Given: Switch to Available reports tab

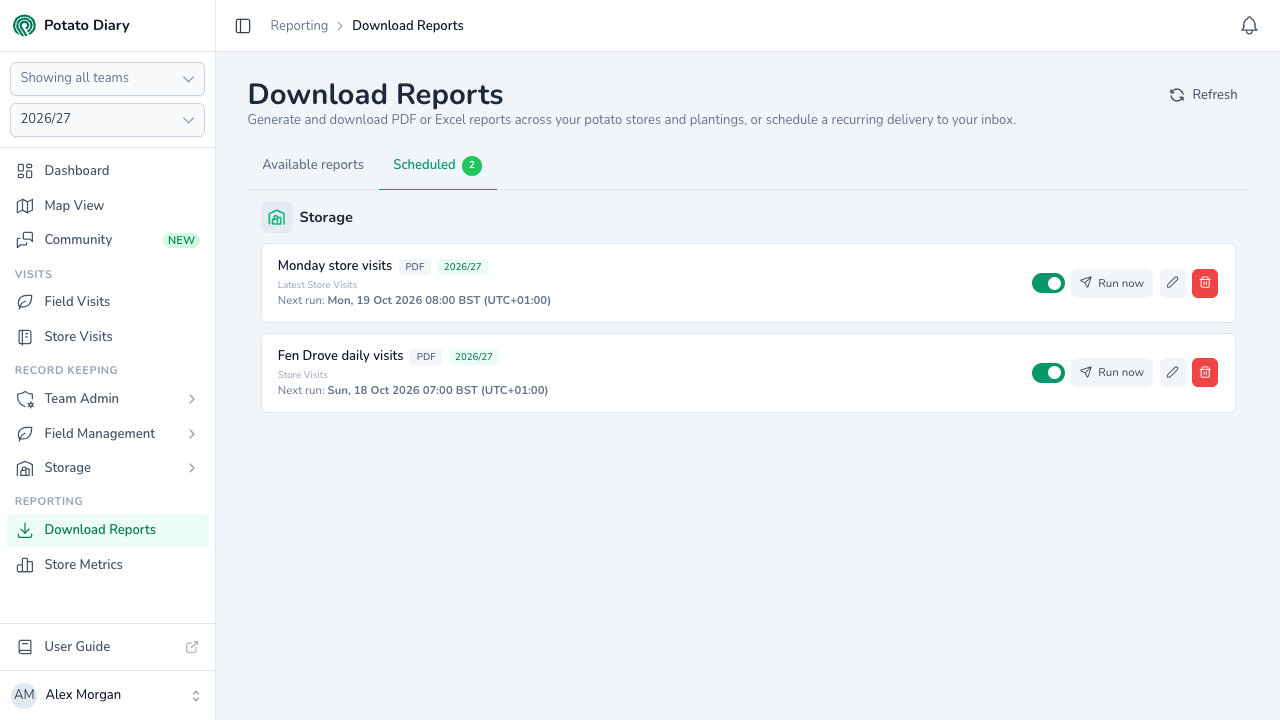Looking at the screenshot, I should click(313, 165).
